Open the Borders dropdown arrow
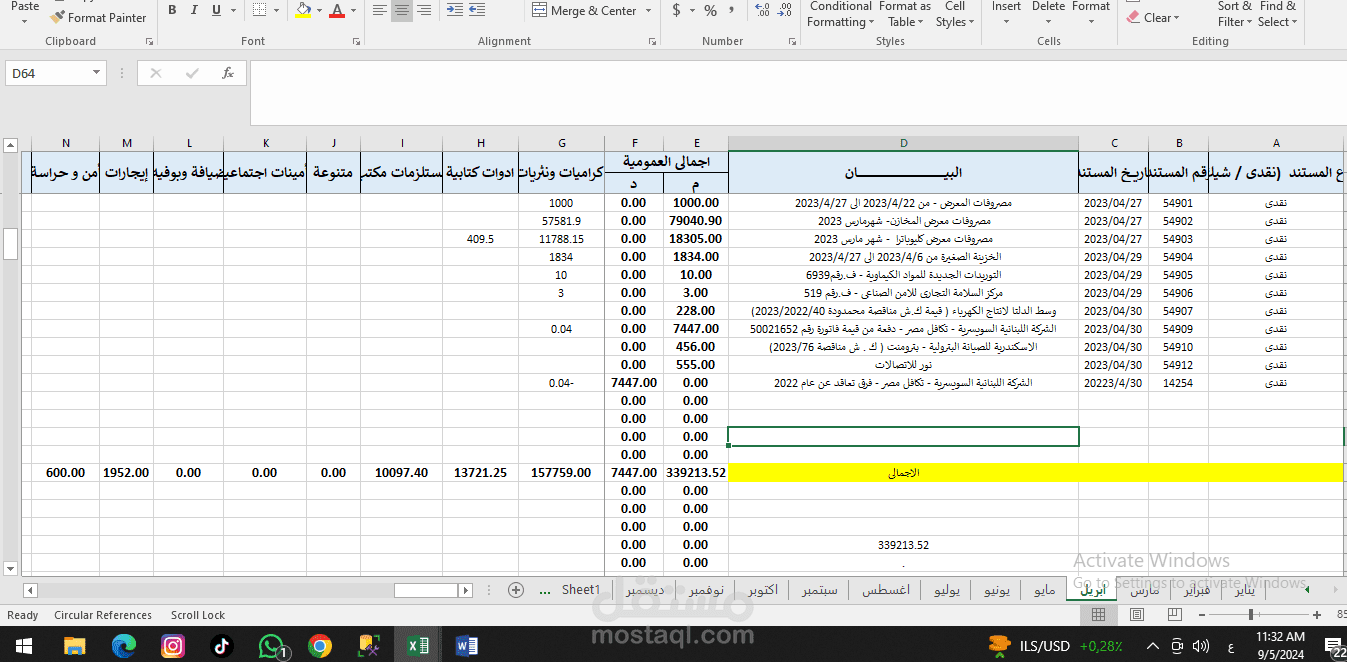 (275, 11)
